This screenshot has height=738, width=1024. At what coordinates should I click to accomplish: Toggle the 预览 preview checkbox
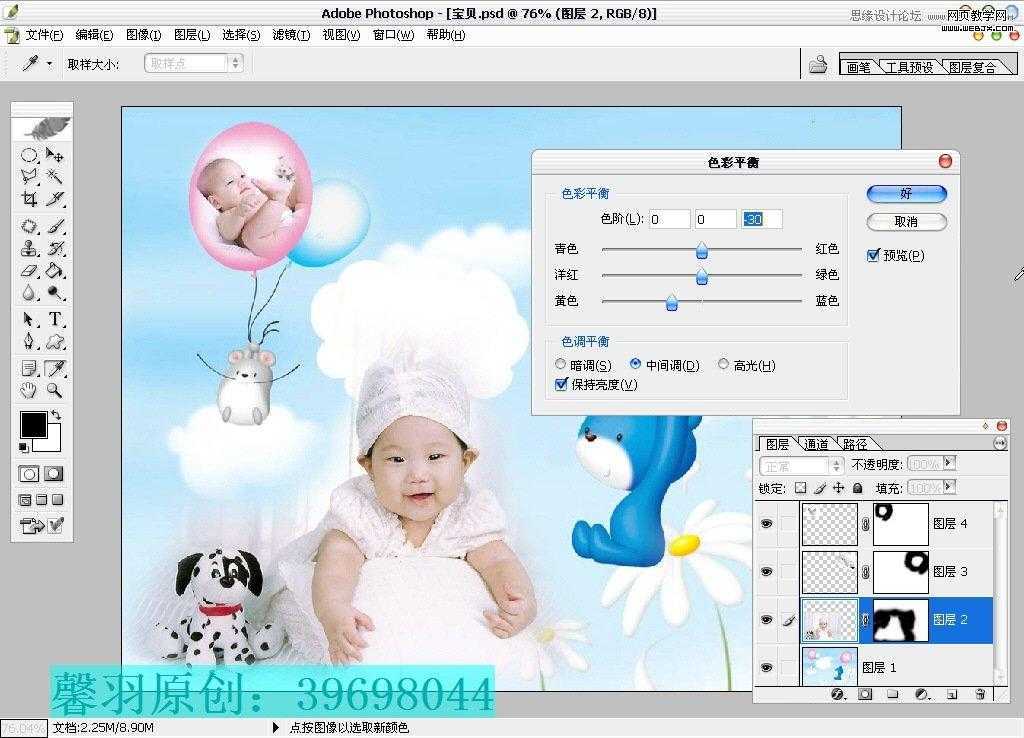click(x=875, y=255)
